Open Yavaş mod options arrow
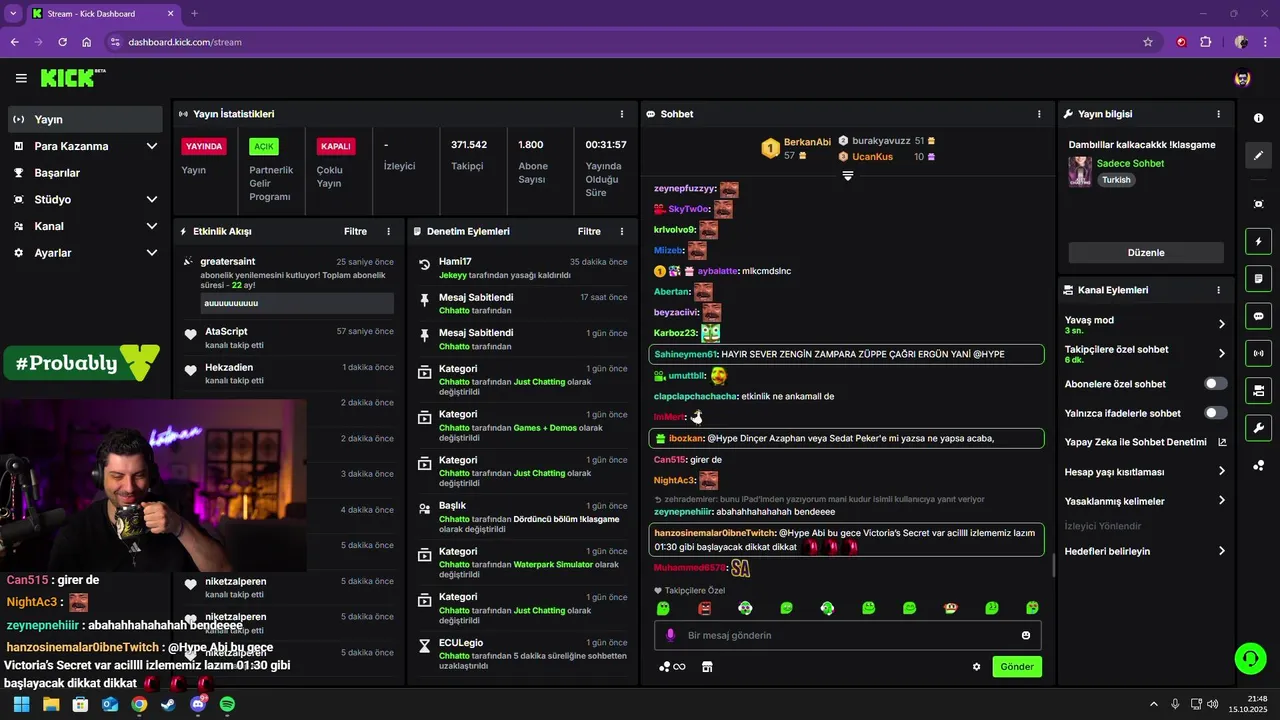The width and height of the screenshot is (1280, 720). click(x=1222, y=324)
